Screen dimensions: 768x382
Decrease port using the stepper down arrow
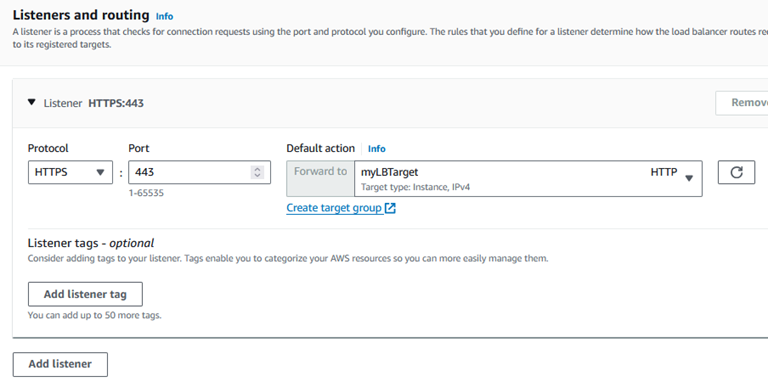pos(257,175)
